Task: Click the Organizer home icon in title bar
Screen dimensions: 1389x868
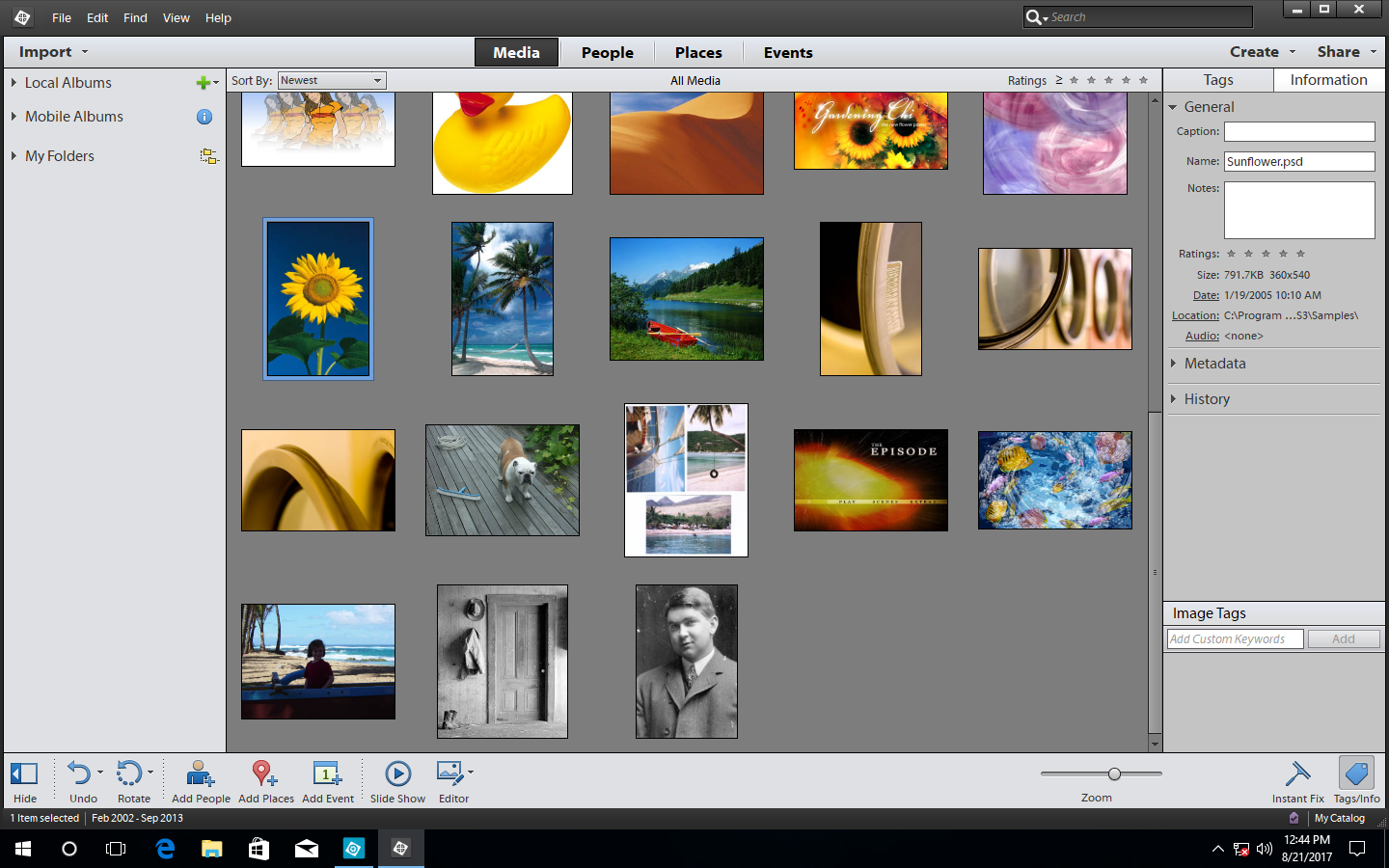Action: point(22,17)
